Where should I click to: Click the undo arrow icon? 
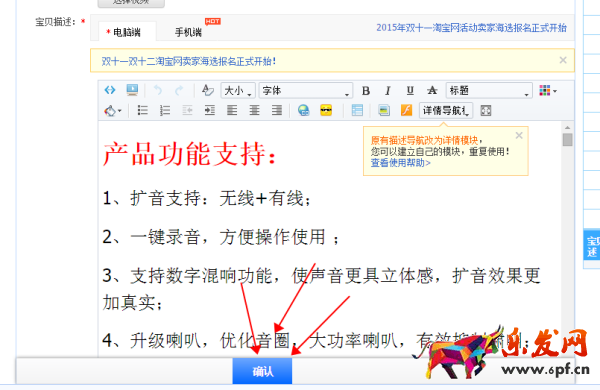(x=158, y=90)
